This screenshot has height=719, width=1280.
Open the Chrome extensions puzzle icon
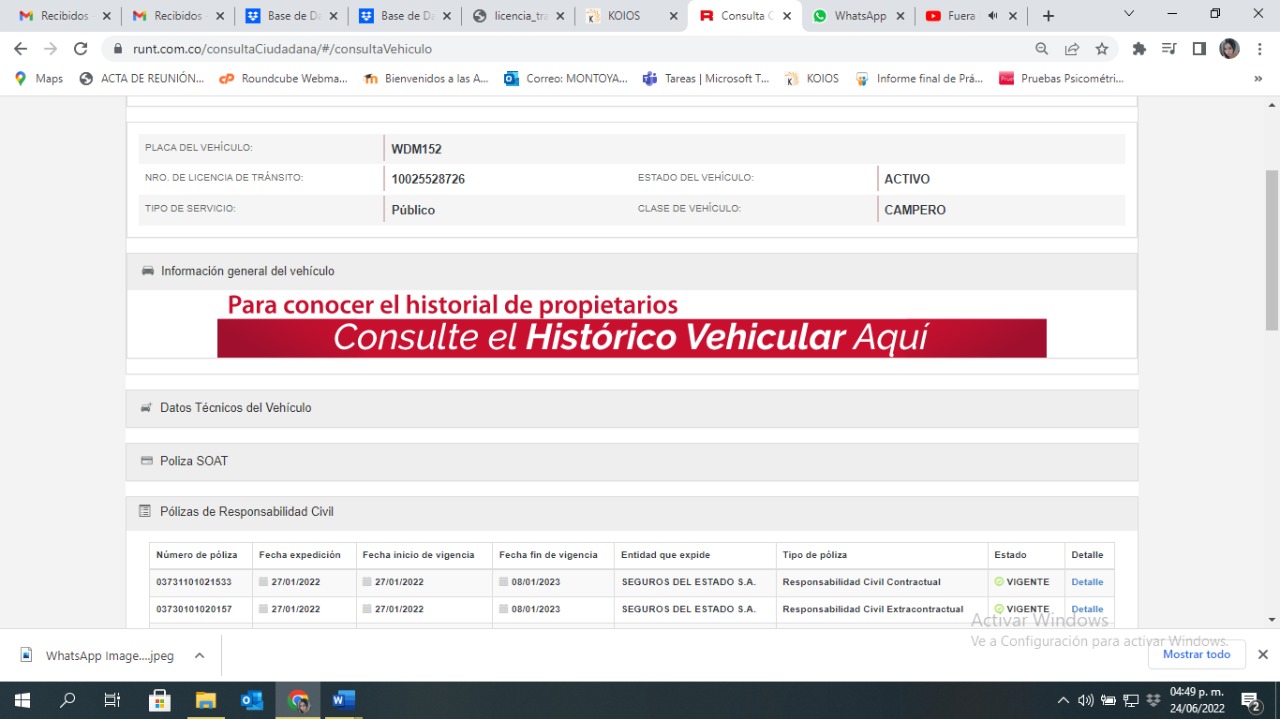coord(1139,49)
